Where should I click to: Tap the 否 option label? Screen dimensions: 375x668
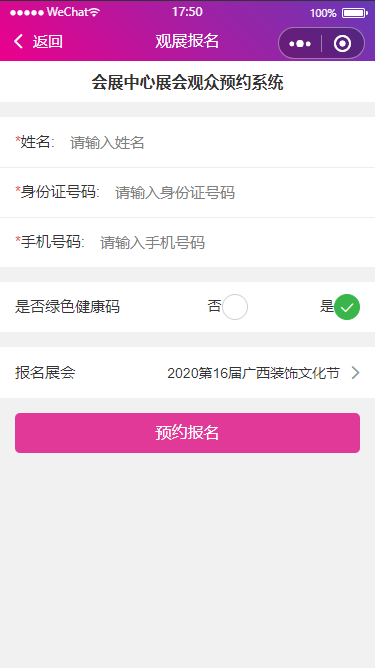click(x=214, y=306)
